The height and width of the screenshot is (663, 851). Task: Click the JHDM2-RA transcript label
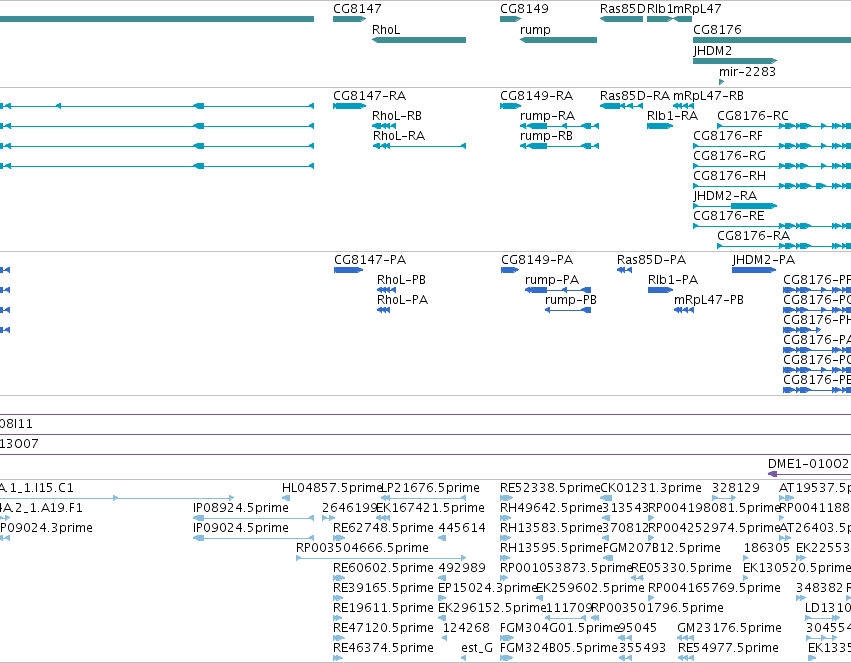(x=725, y=196)
